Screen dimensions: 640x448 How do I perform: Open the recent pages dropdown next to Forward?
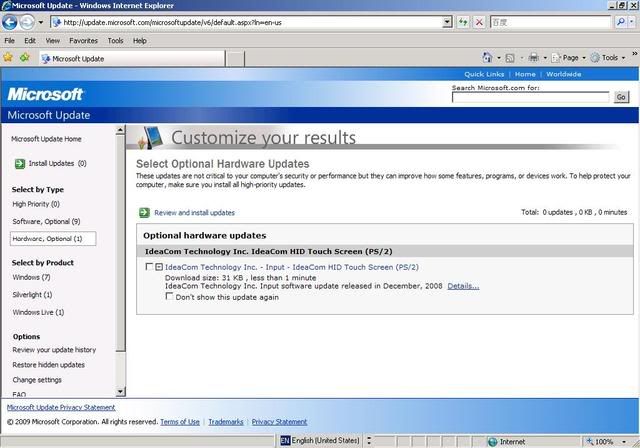point(41,22)
